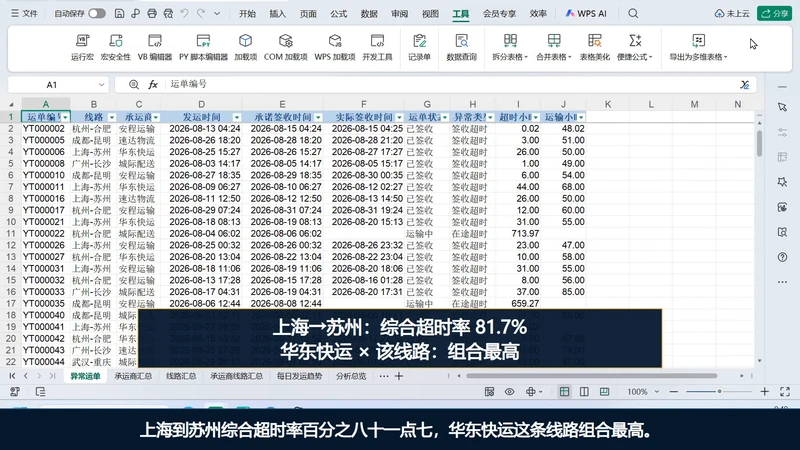The height and width of the screenshot is (450, 800).
Task: Open the 会员专享 tab
Action: point(499,14)
